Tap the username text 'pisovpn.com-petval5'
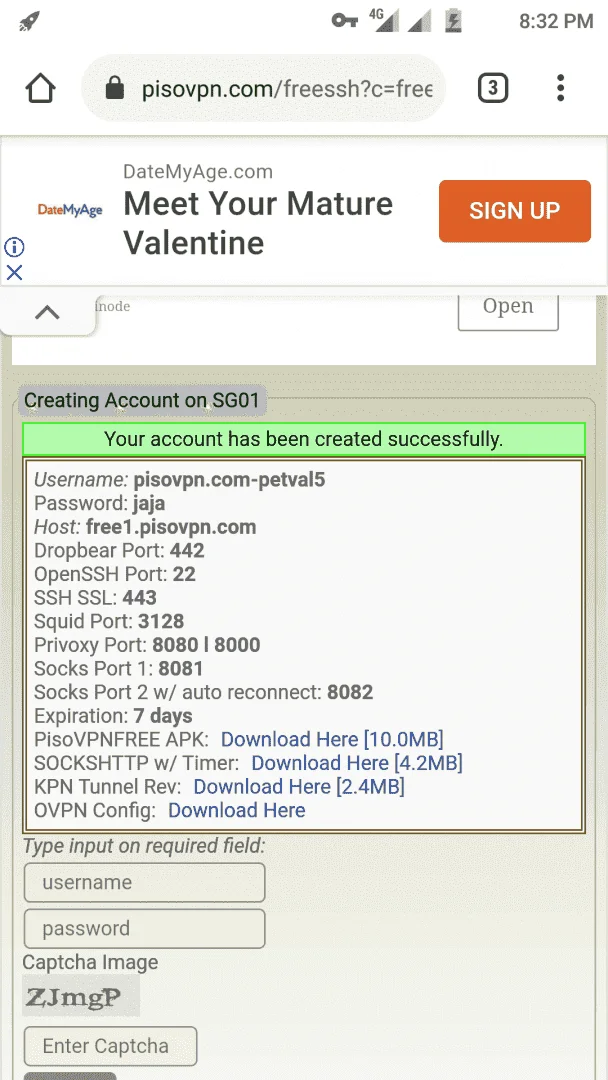Viewport: 608px width, 1080px height. (x=229, y=479)
